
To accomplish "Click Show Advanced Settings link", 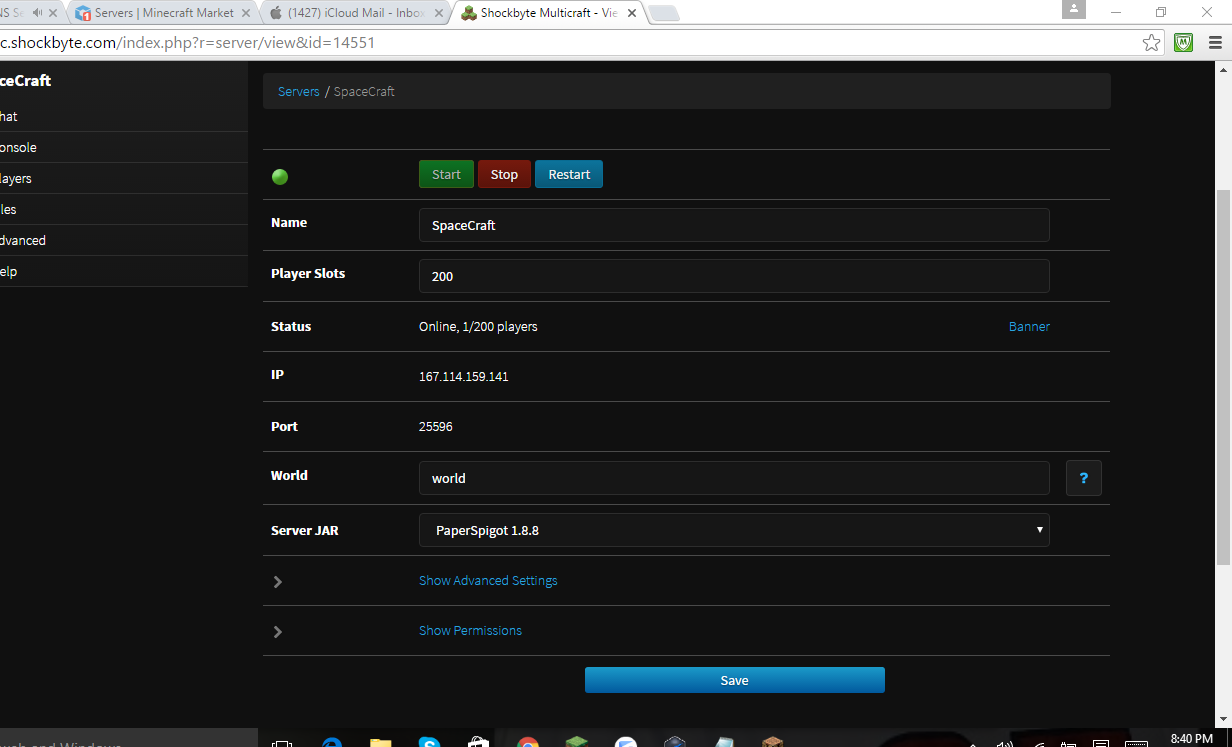I will point(488,580).
